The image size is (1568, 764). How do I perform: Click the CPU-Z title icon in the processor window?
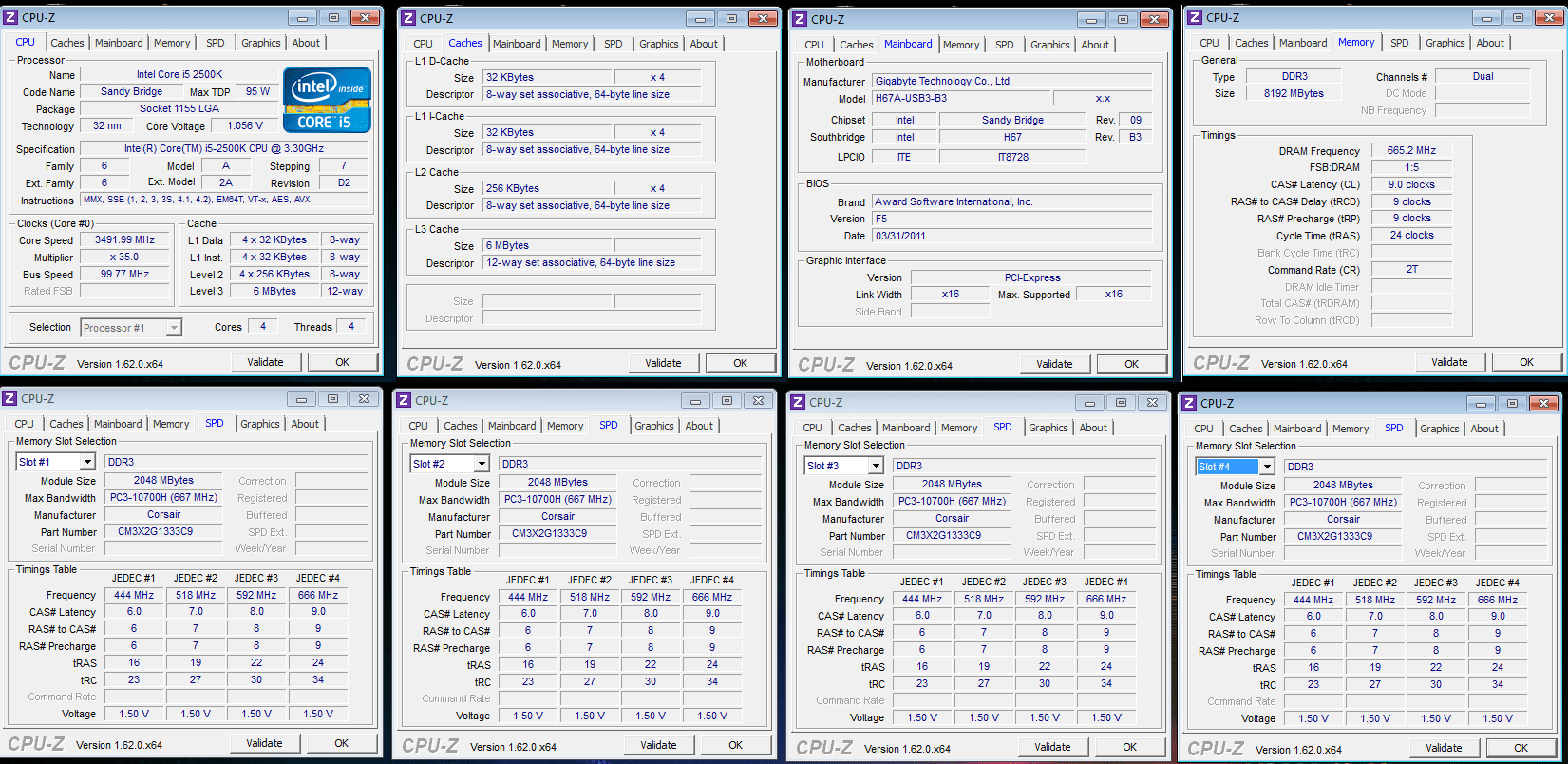point(11,17)
